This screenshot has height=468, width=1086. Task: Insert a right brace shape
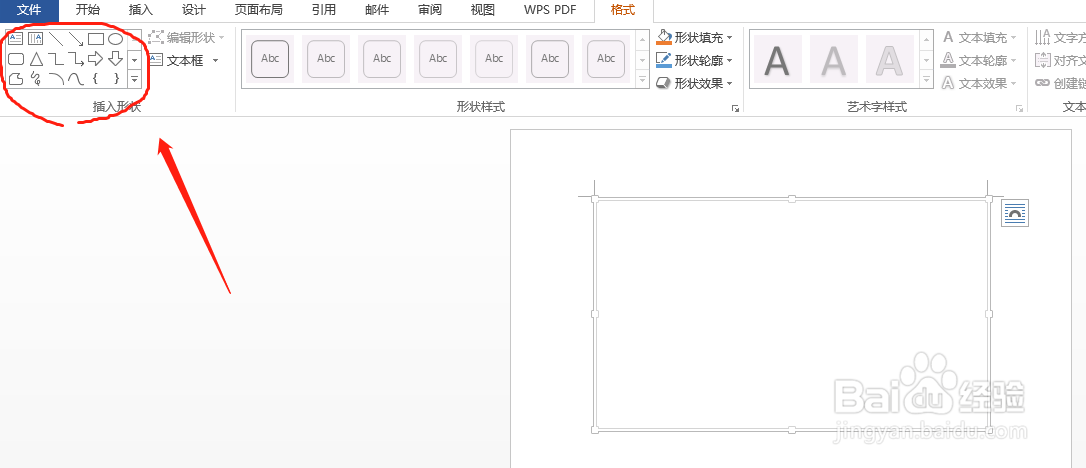116,79
